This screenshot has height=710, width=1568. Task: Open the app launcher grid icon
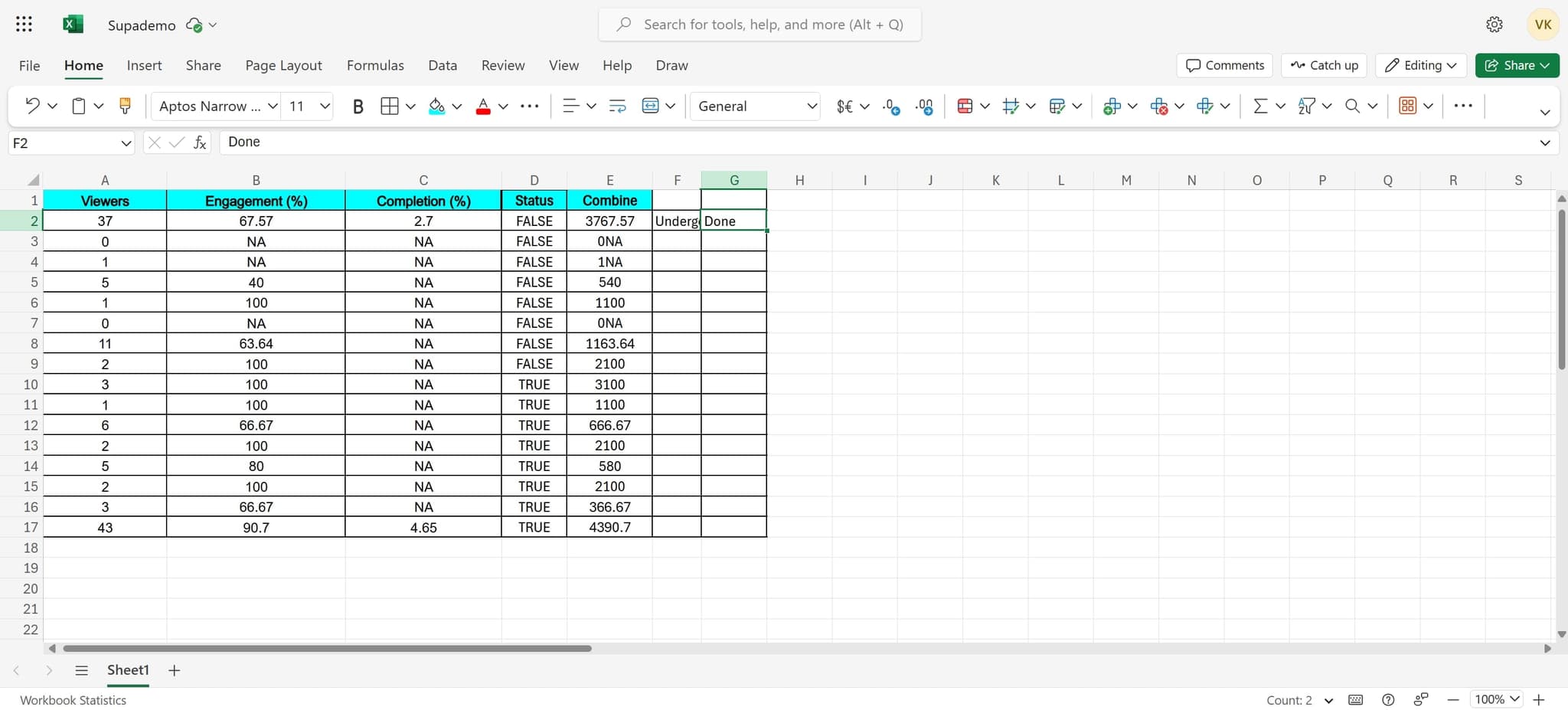(24, 25)
